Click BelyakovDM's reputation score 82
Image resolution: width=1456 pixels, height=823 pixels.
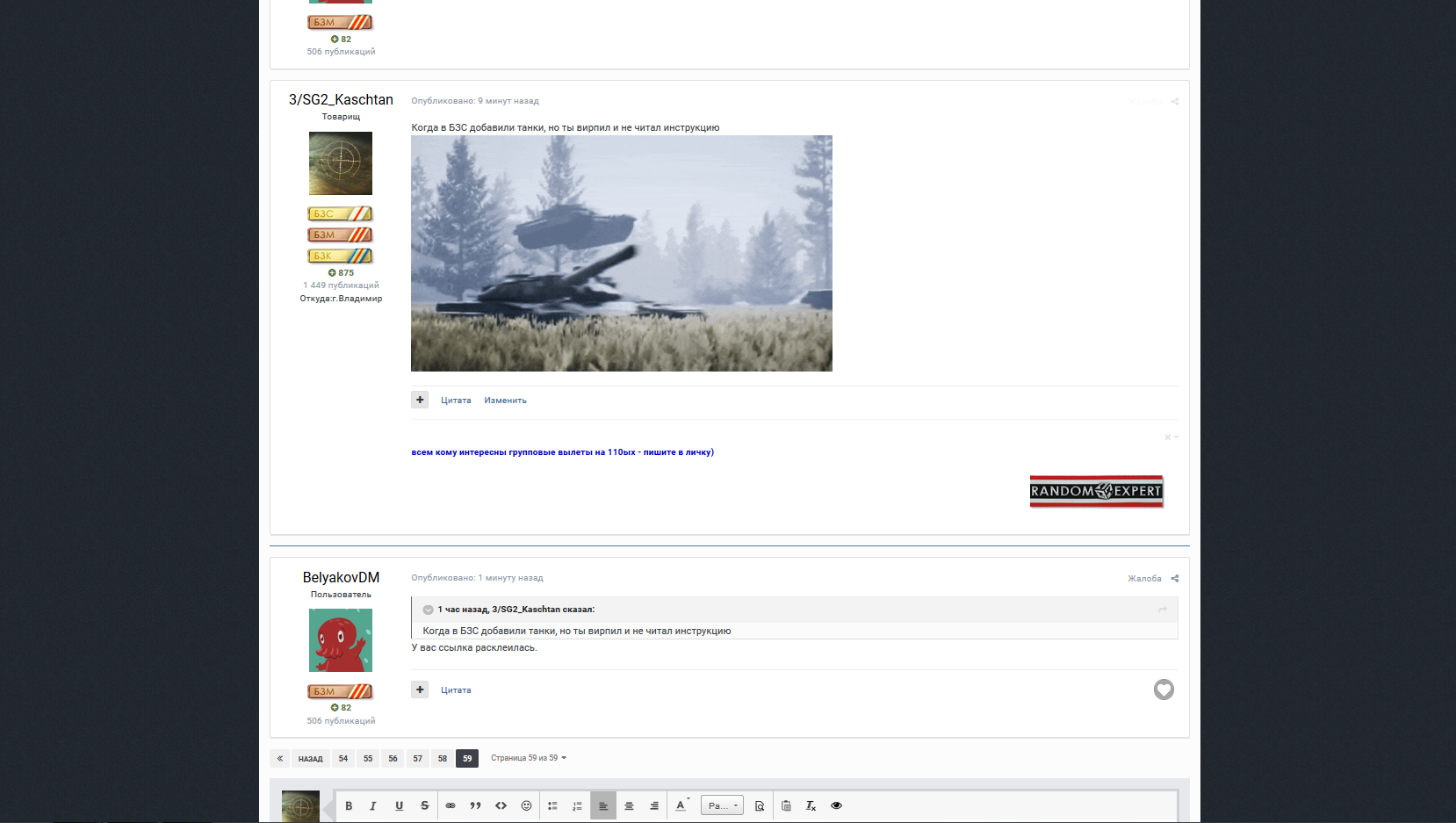pos(341,708)
